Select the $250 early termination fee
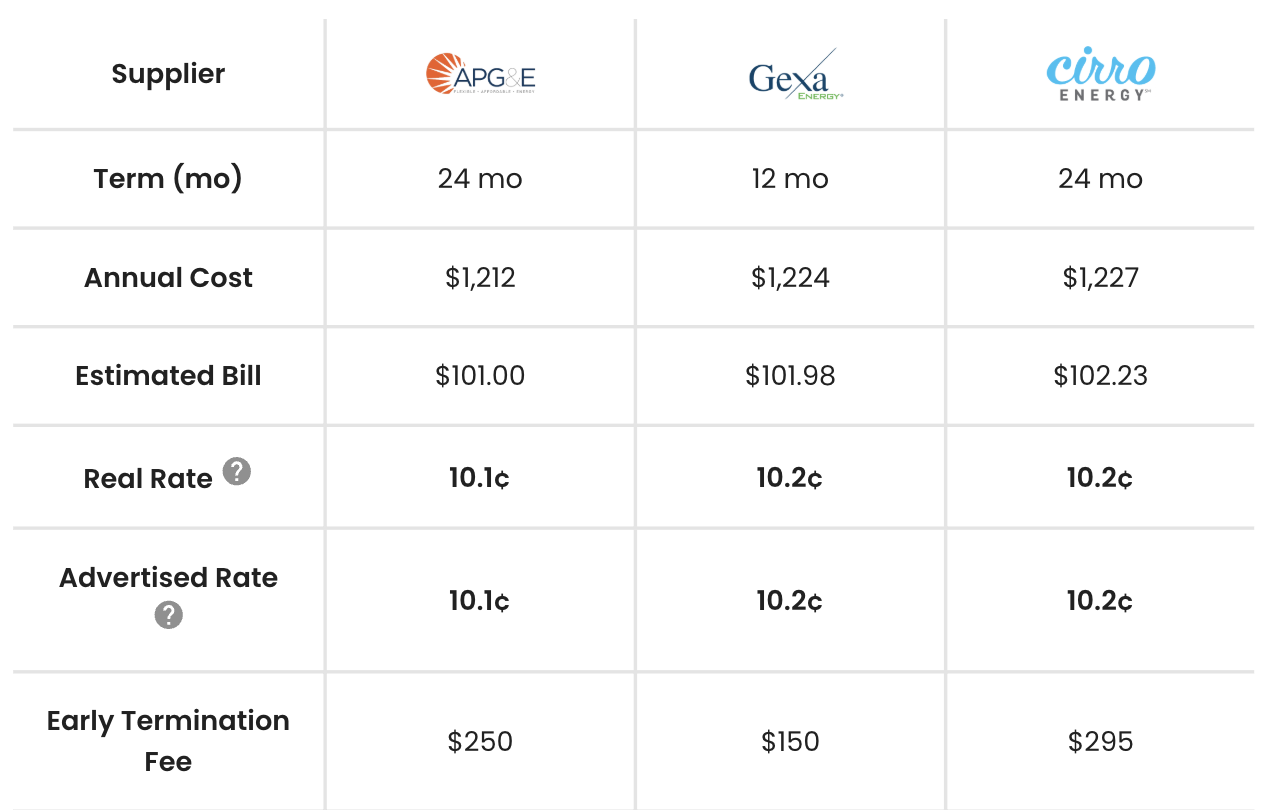 coord(480,742)
